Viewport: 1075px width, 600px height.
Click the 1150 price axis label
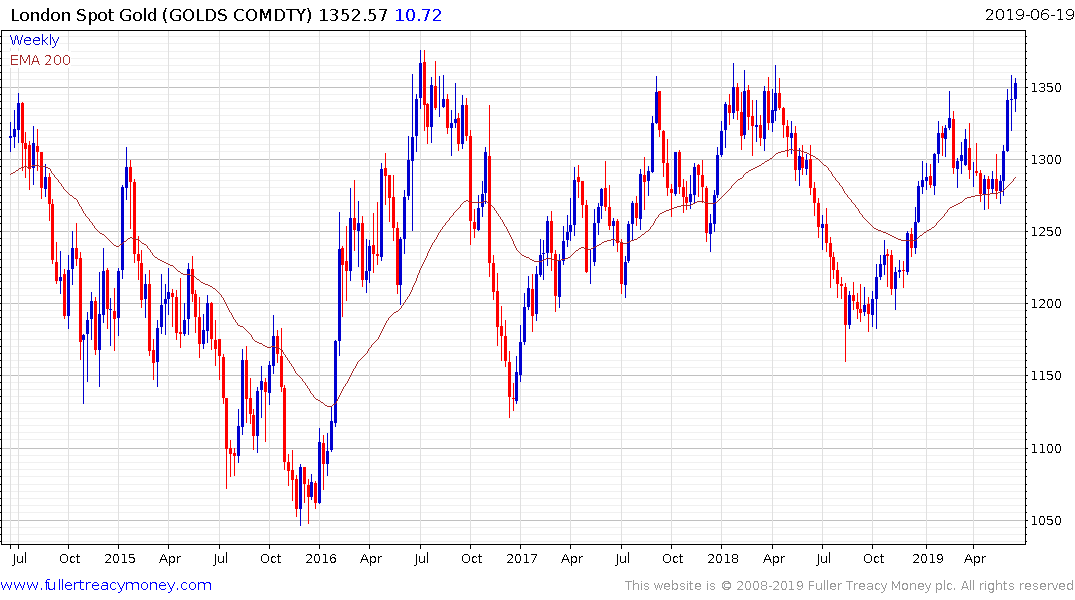pyautogui.click(x=1046, y=376)
